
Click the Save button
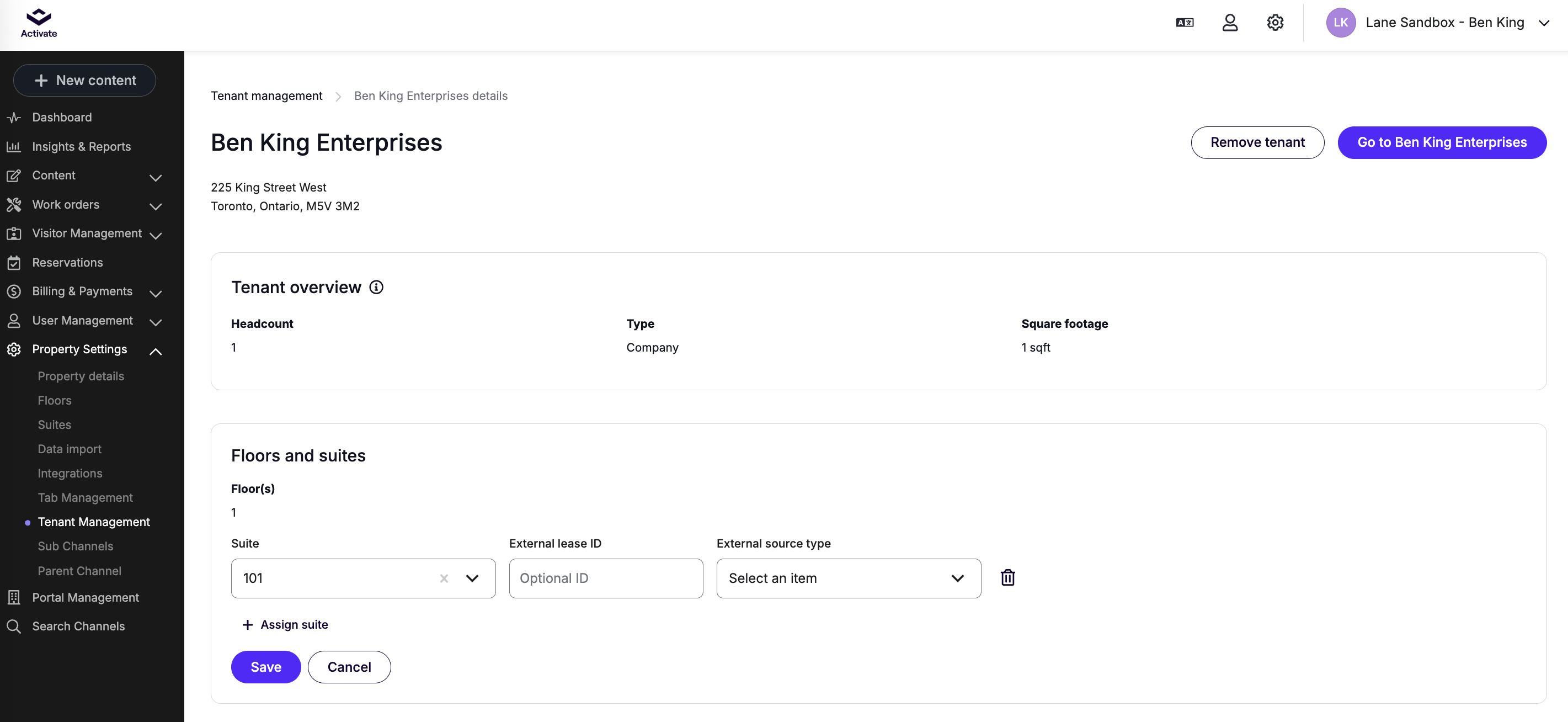[x=266, y=667]
